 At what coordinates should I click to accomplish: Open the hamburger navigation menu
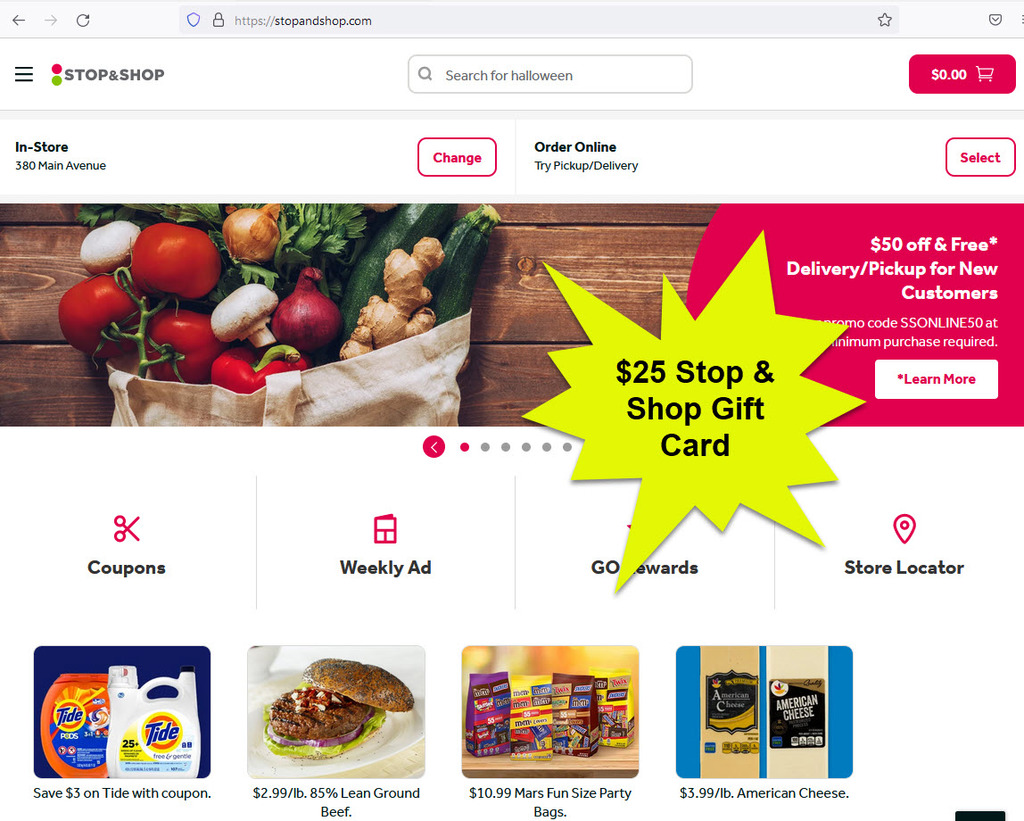24,74
